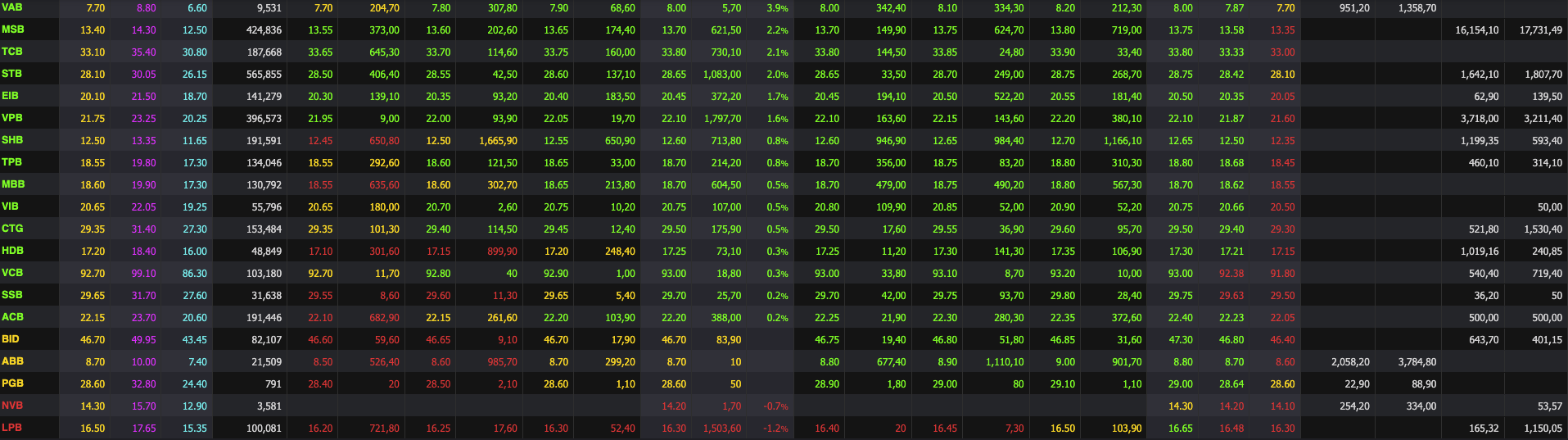This screenshot has width=1568, height=440.
Task: Click the HDB ticker
Action: [13, 251]
